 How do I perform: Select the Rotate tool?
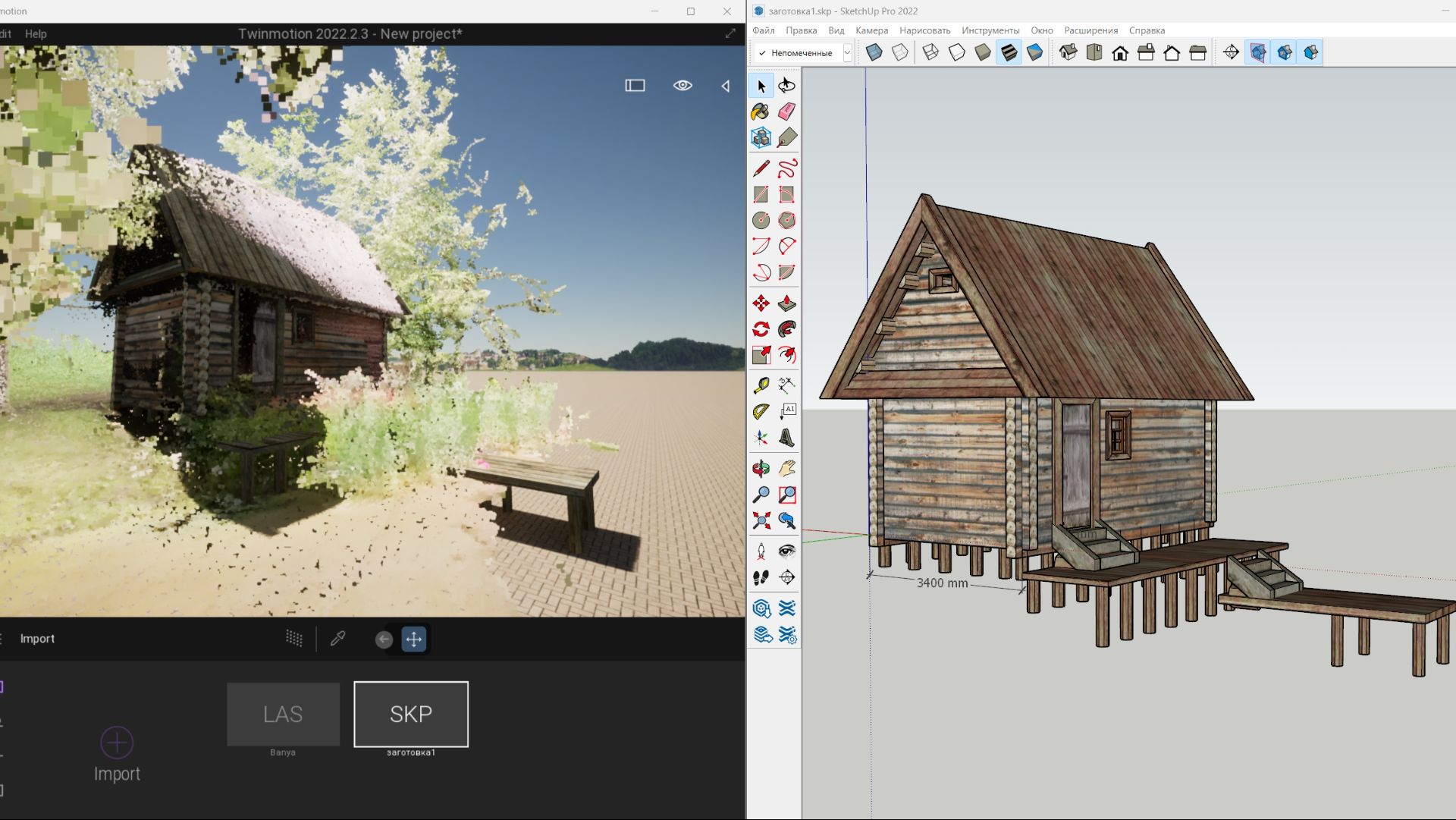(761, 329)
